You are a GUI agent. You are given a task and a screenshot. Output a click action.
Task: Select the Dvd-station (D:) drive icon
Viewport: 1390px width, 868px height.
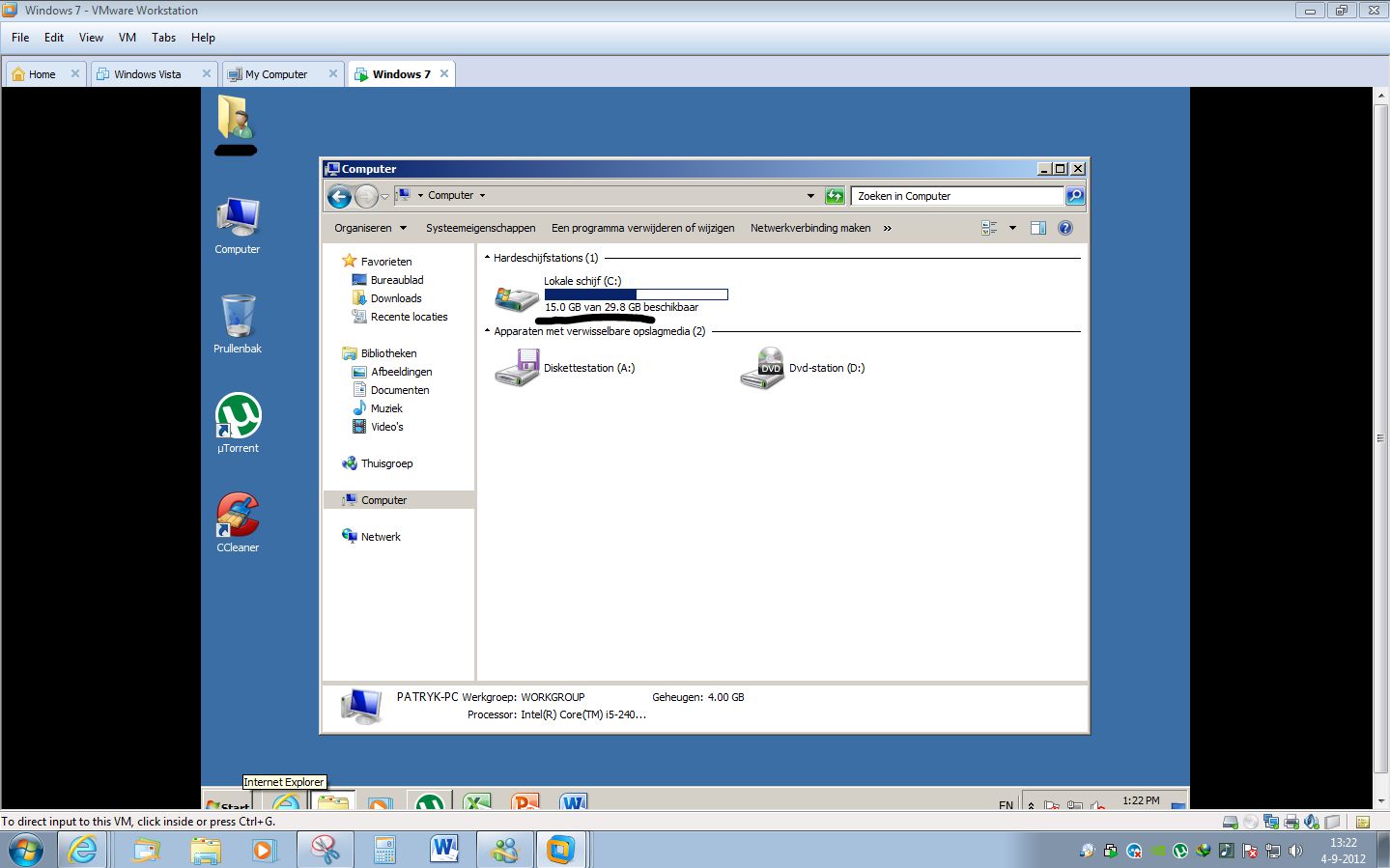pyautogui.click(x=762, y=368)
